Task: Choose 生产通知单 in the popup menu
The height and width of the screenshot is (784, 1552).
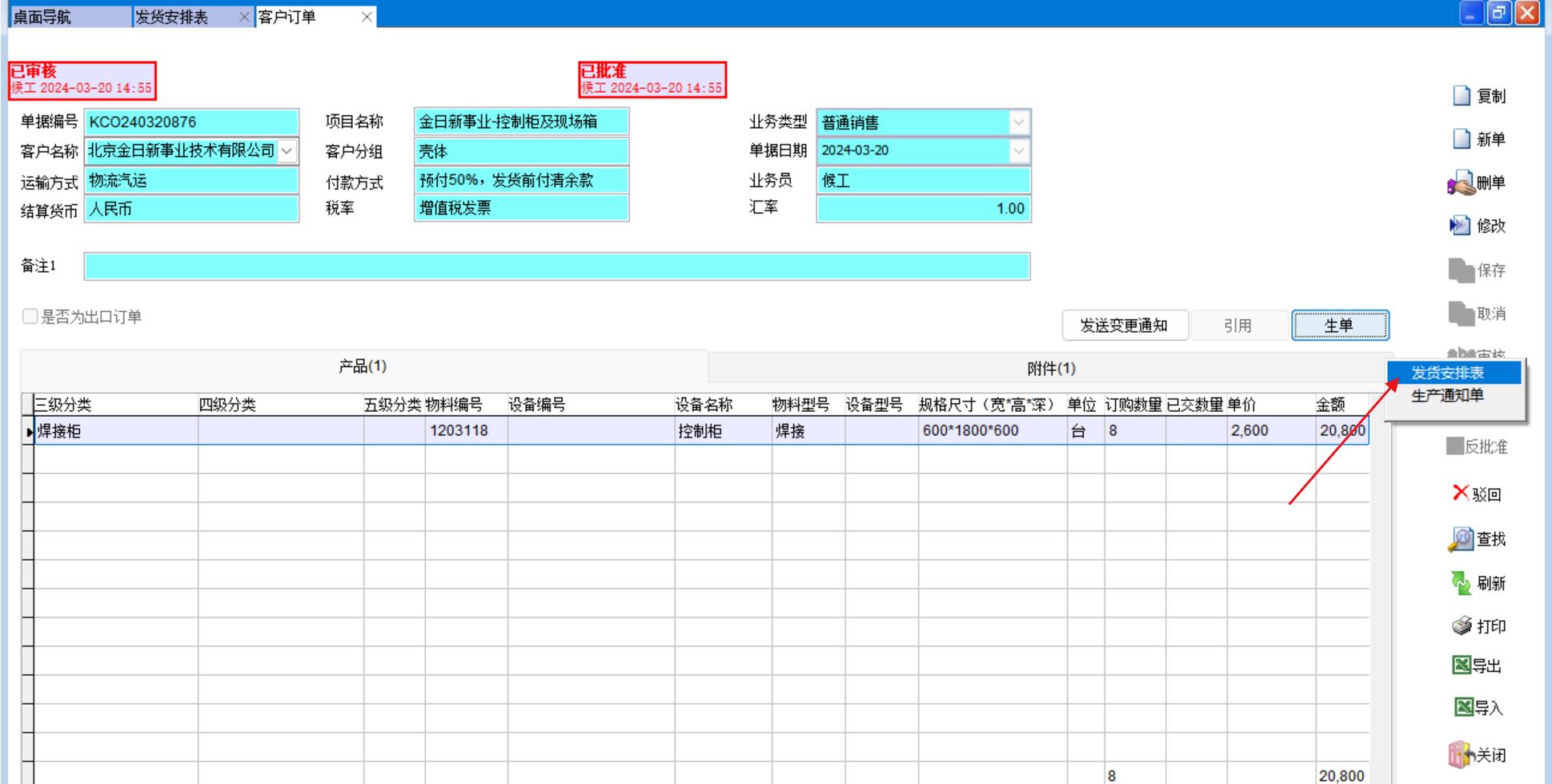Action: click(1447, 395)
